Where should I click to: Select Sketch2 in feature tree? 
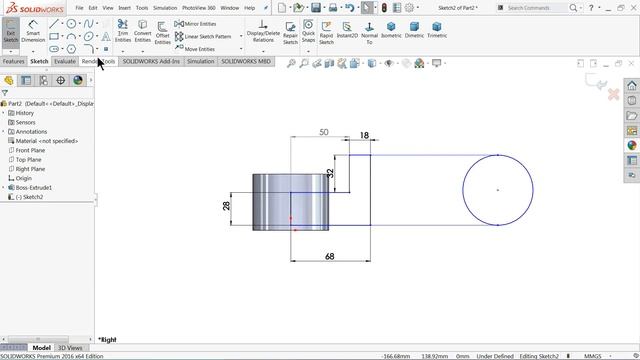pos(29,197)
